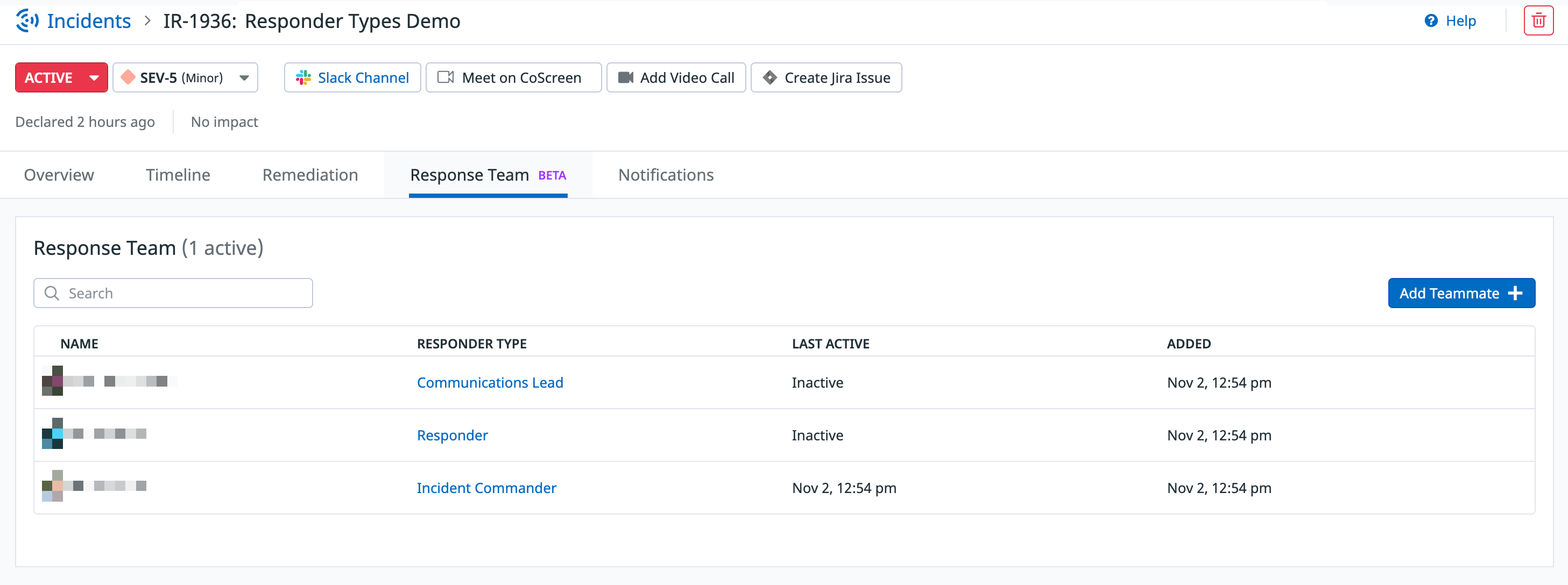
Task: Click the search magnifier icon
Action: tap(52, 293)
